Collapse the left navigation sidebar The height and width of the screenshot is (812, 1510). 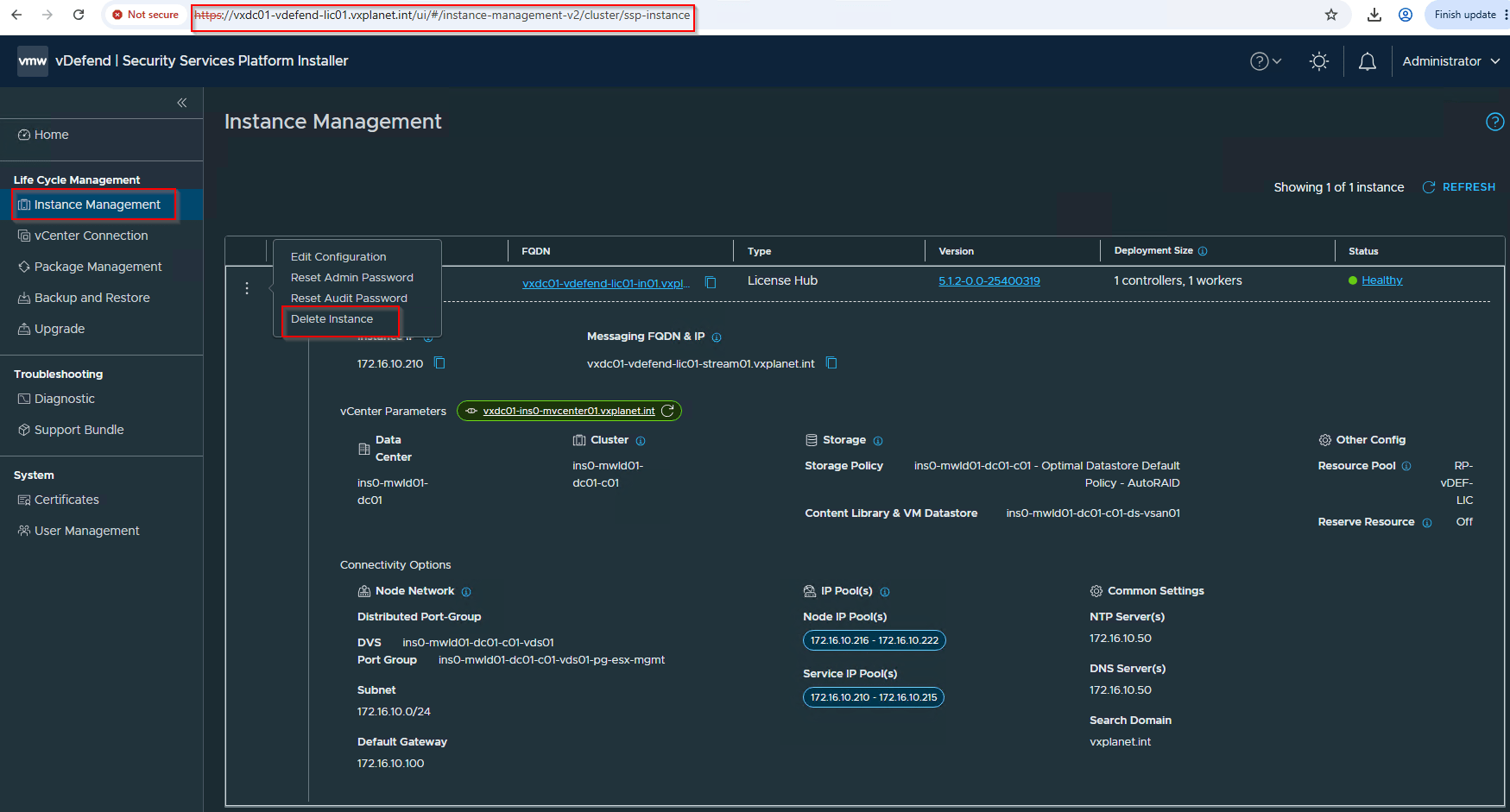pos(182,103)
